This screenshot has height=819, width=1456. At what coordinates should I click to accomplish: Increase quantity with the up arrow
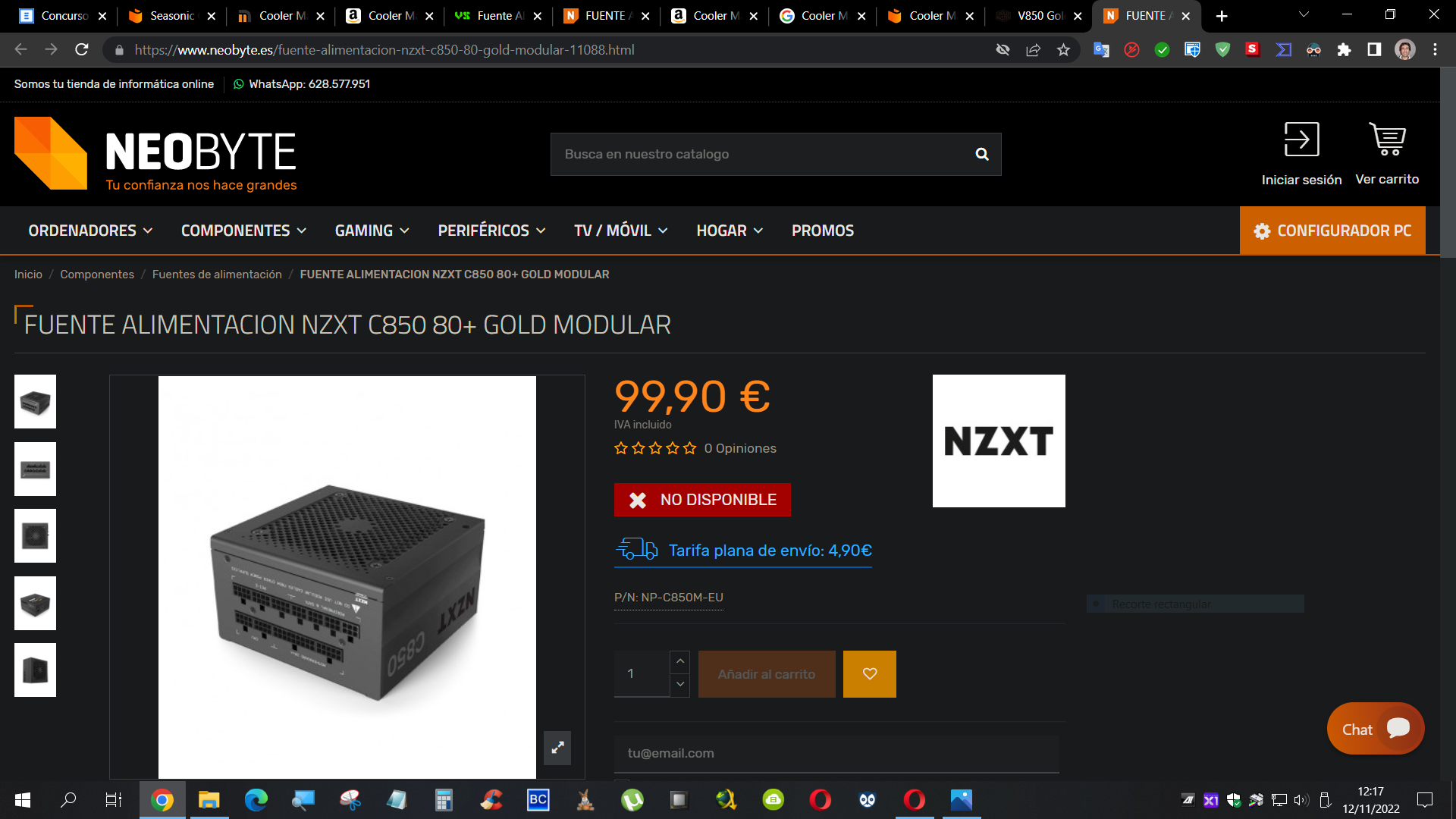680,661
